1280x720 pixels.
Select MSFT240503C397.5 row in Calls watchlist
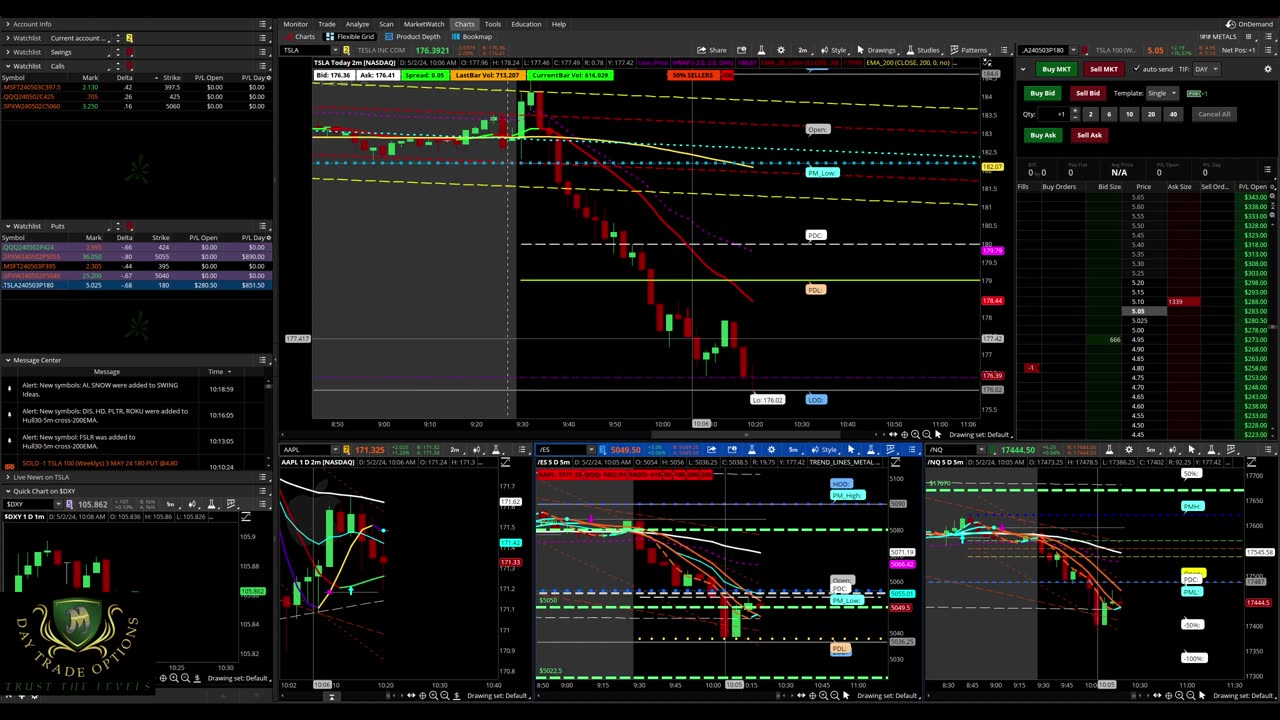(135, 87)
